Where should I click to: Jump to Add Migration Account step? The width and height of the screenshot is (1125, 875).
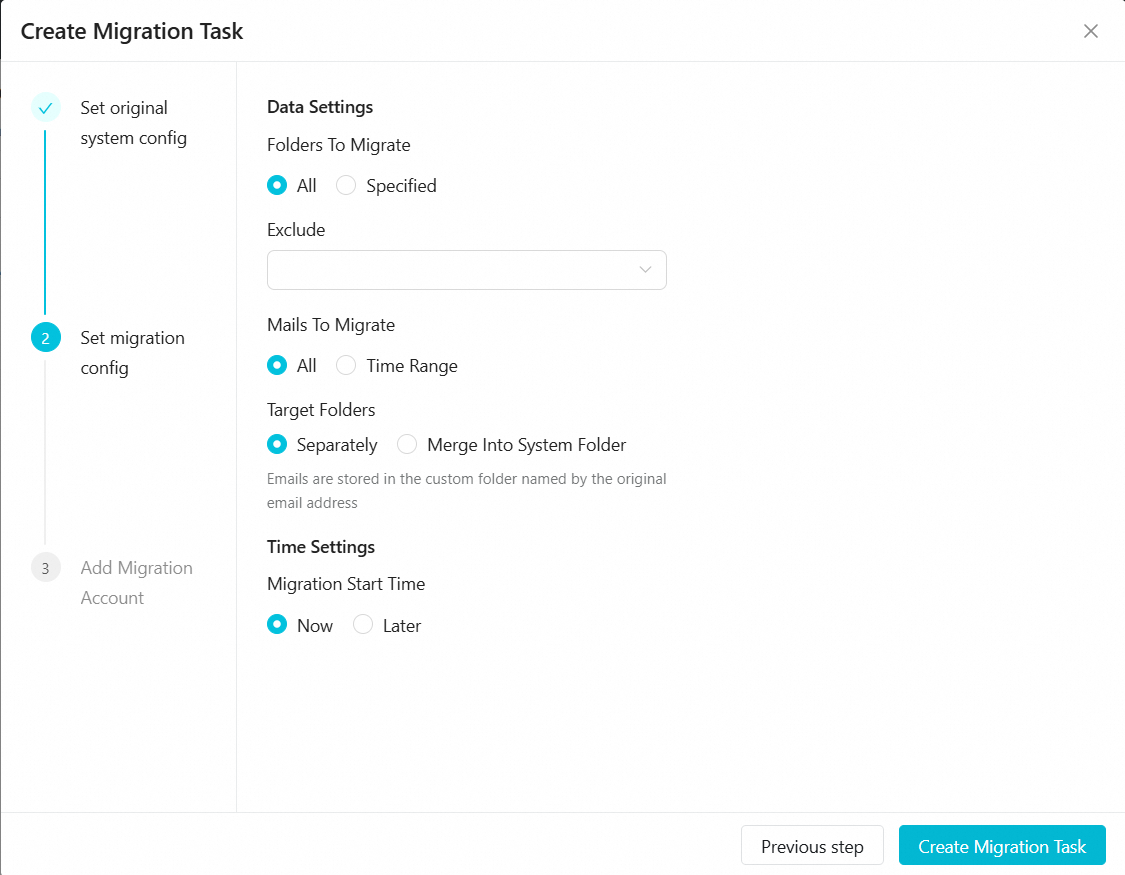point(136,583)
